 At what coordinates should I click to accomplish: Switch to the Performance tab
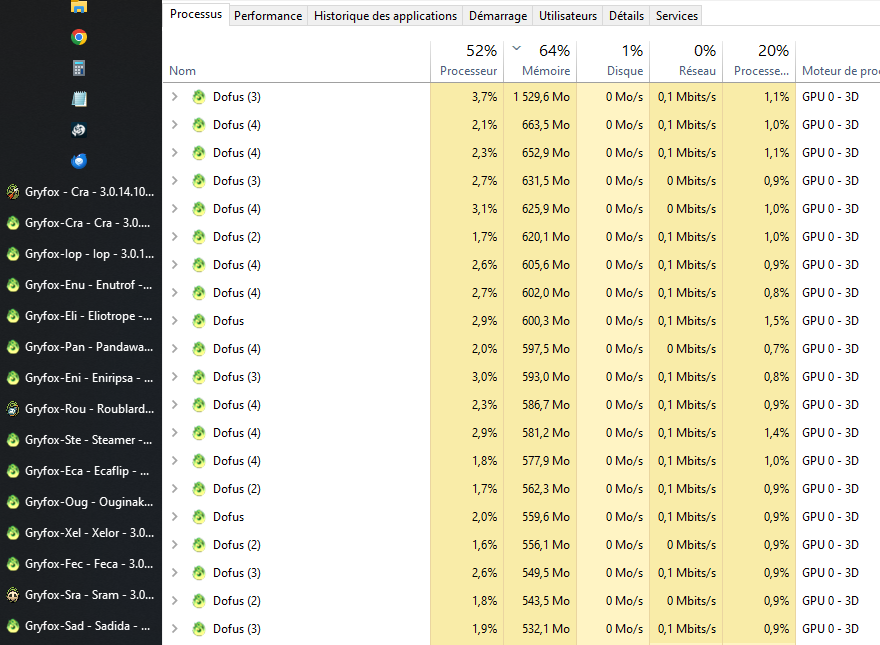point(268,16)
